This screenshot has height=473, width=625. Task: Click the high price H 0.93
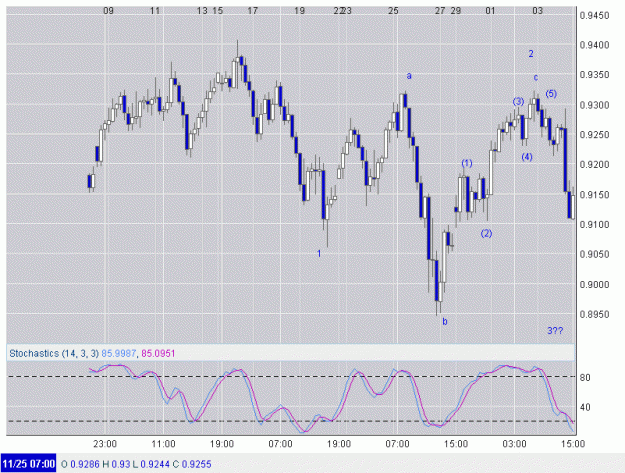click(116, 464)
